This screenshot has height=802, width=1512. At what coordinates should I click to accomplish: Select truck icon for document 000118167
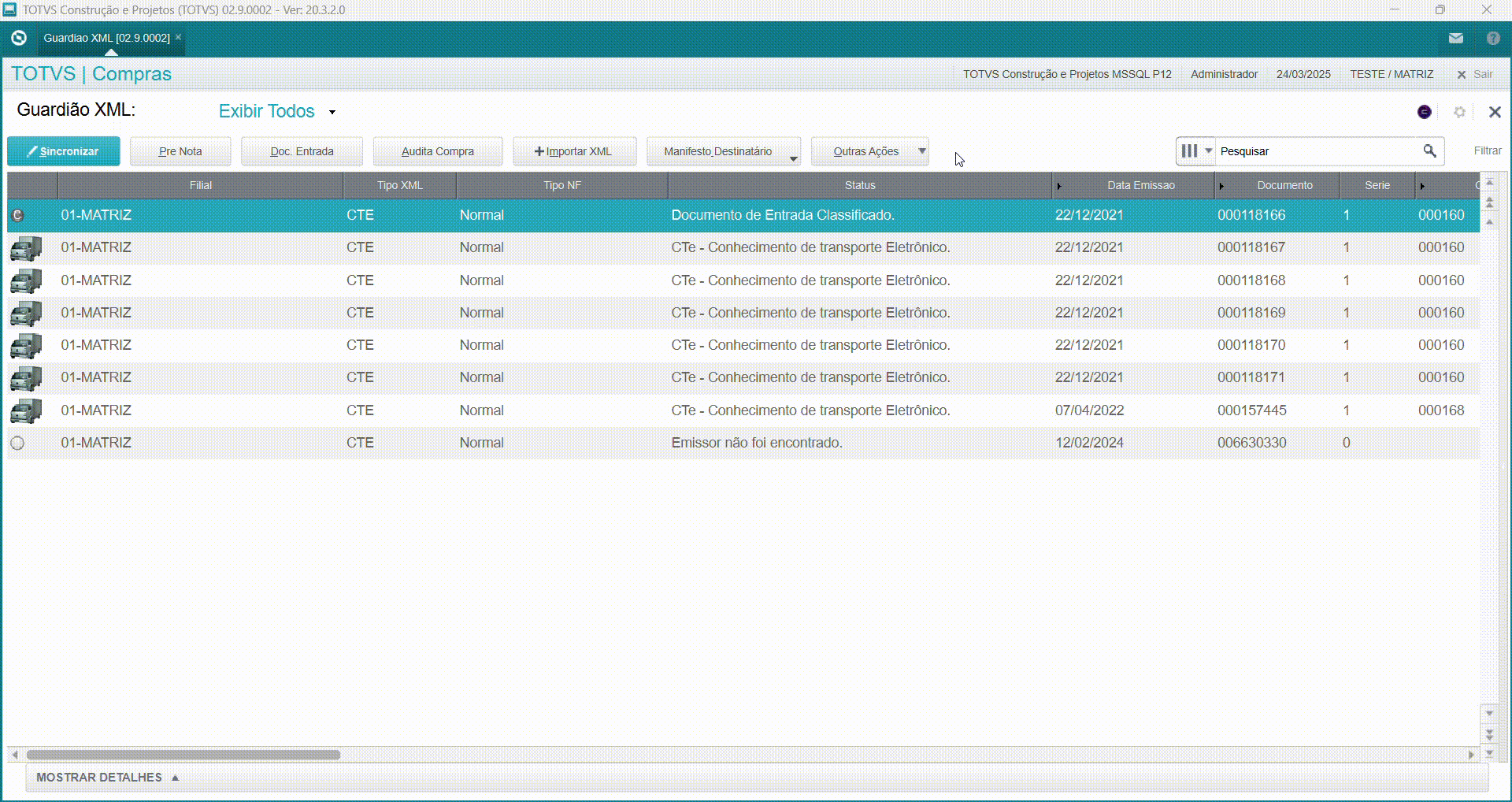tap(26, 248)
